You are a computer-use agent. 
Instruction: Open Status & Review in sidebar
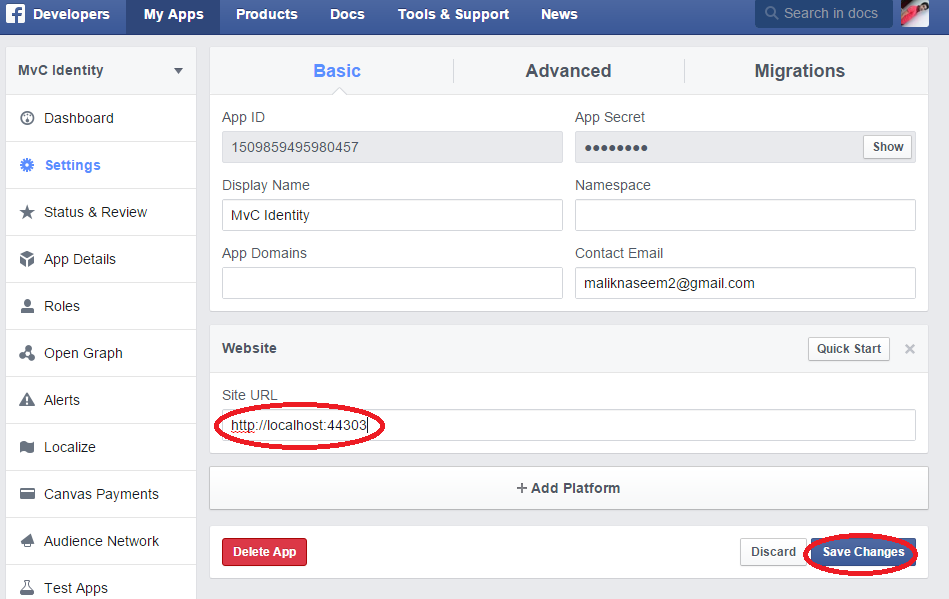click(x=101, y=212)
